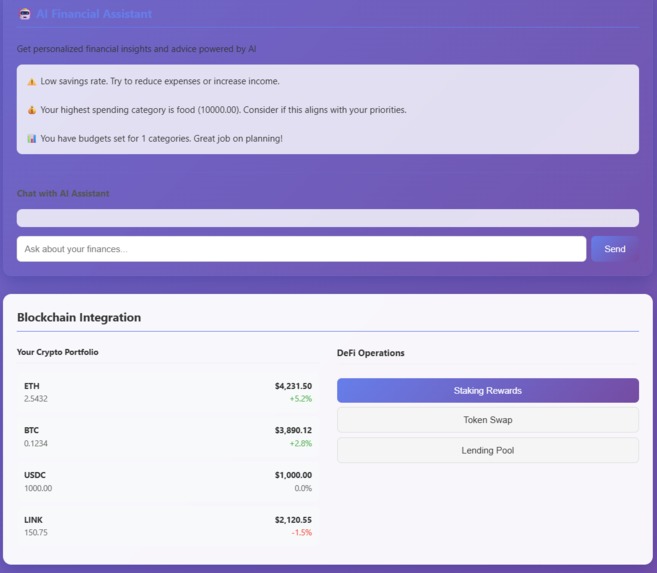
Task: Click the warning icon for low savings rate
Action: (x=31, y=82)
